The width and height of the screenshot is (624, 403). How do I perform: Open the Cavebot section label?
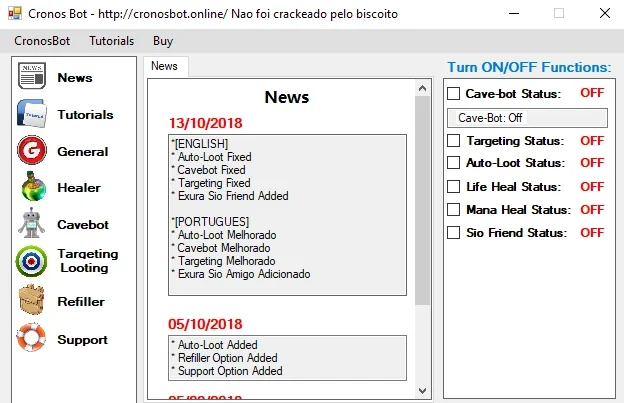coord(83,225)
